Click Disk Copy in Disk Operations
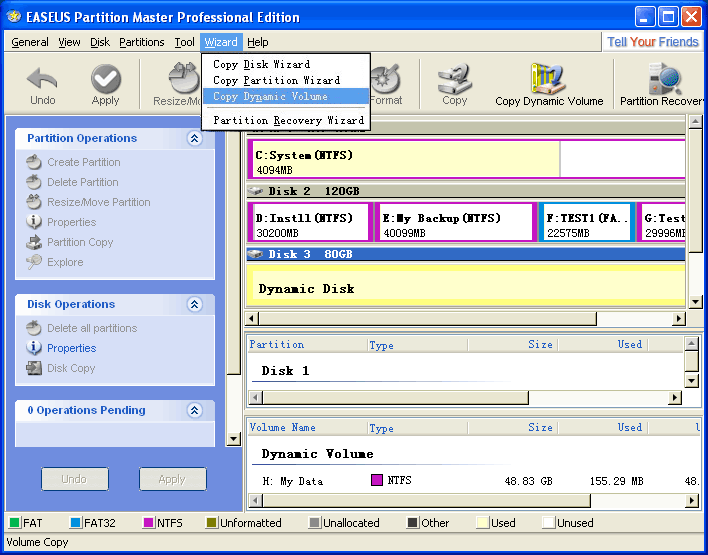The image size is (708, 555). click(x=71, y=368)
